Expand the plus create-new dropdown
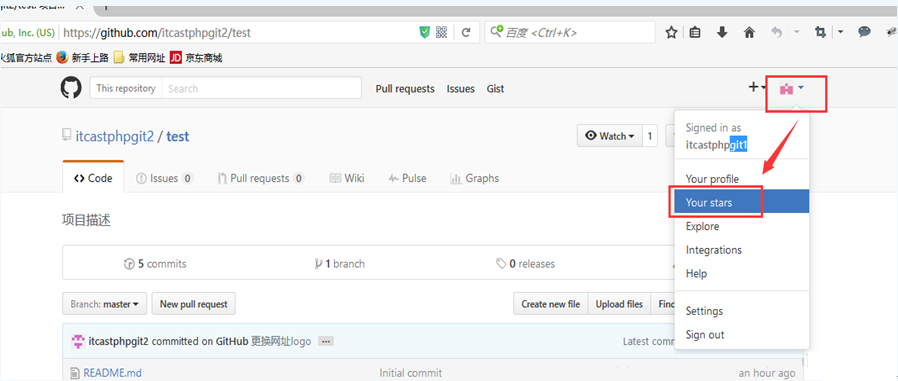The image size is (898, 381). pos(758,88)
